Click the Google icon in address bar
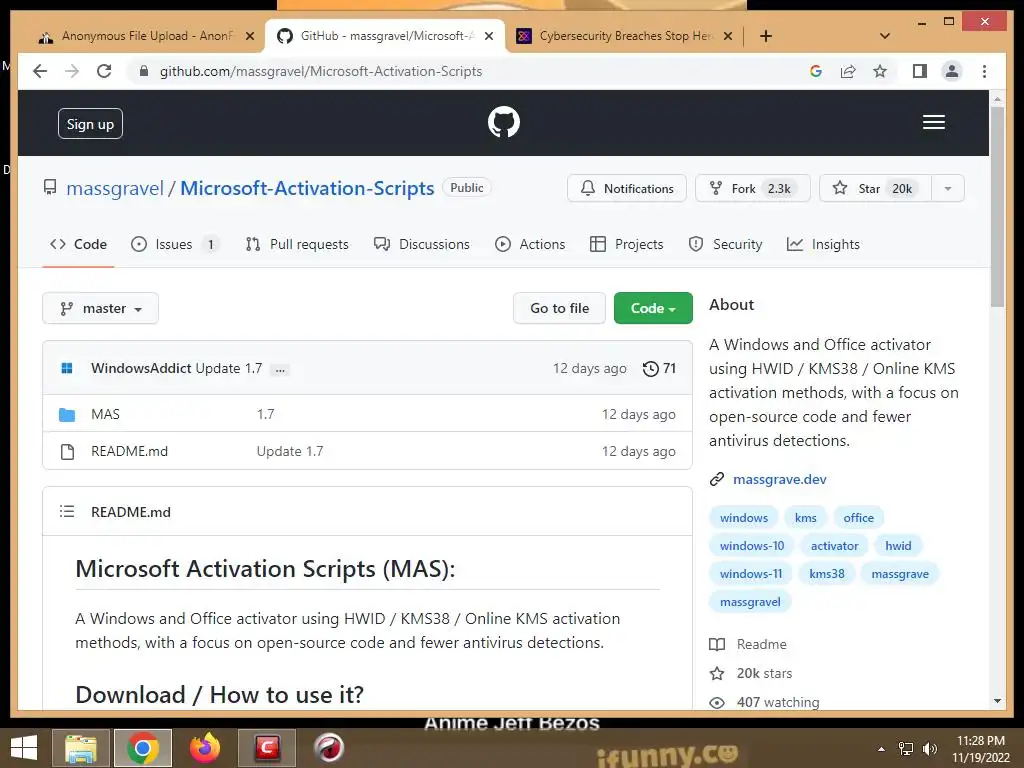Screen dimensions: 1024x768 816,71
